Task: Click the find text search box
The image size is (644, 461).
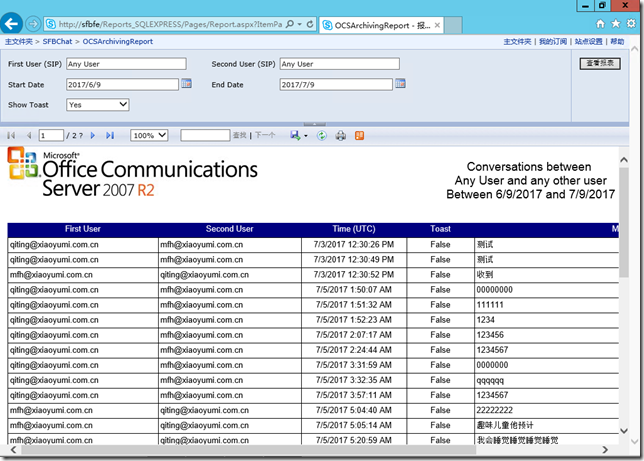Action: [205, 135]
